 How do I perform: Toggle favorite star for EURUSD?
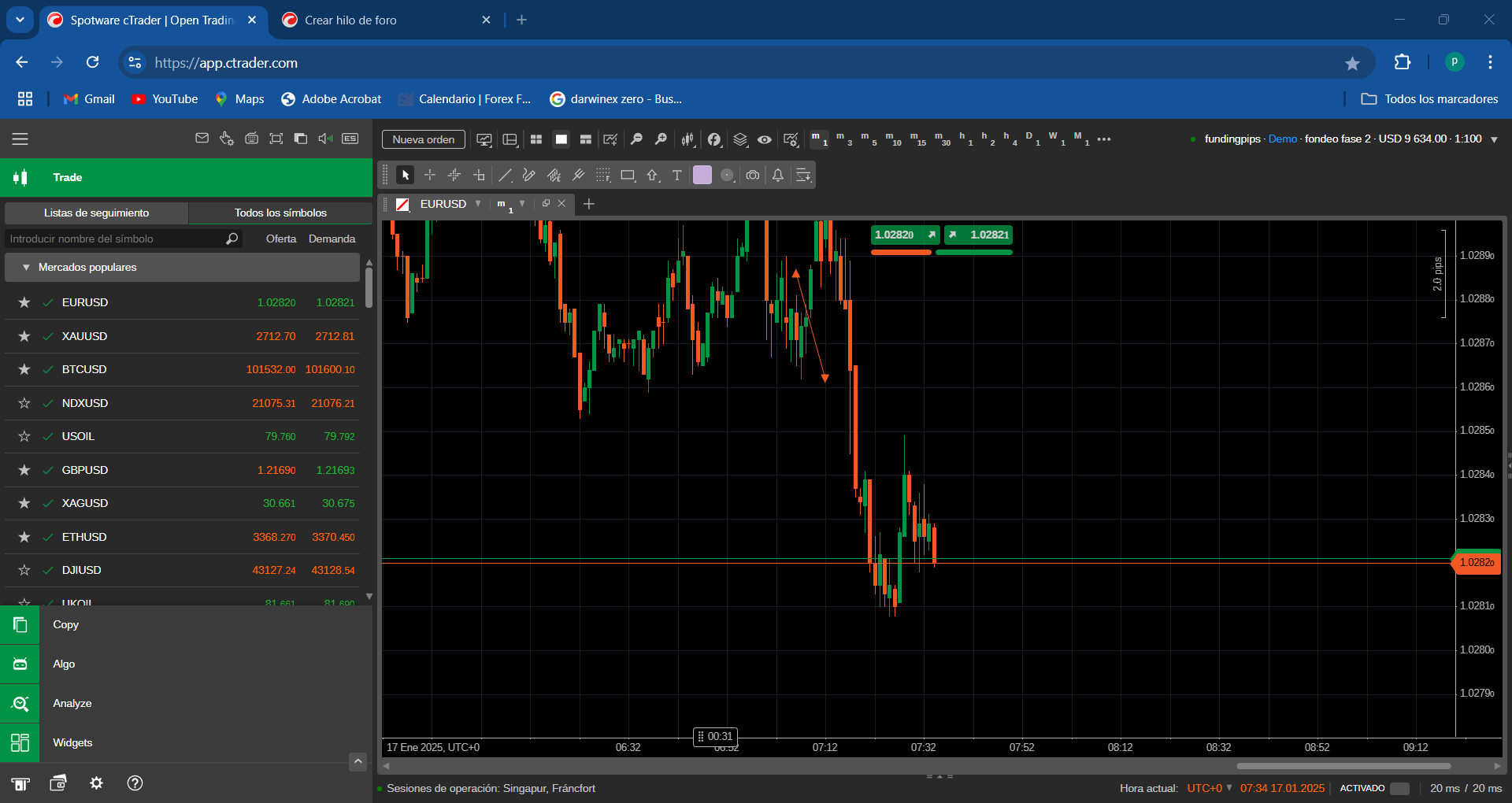pyautogui.click(x=24, y=302)
